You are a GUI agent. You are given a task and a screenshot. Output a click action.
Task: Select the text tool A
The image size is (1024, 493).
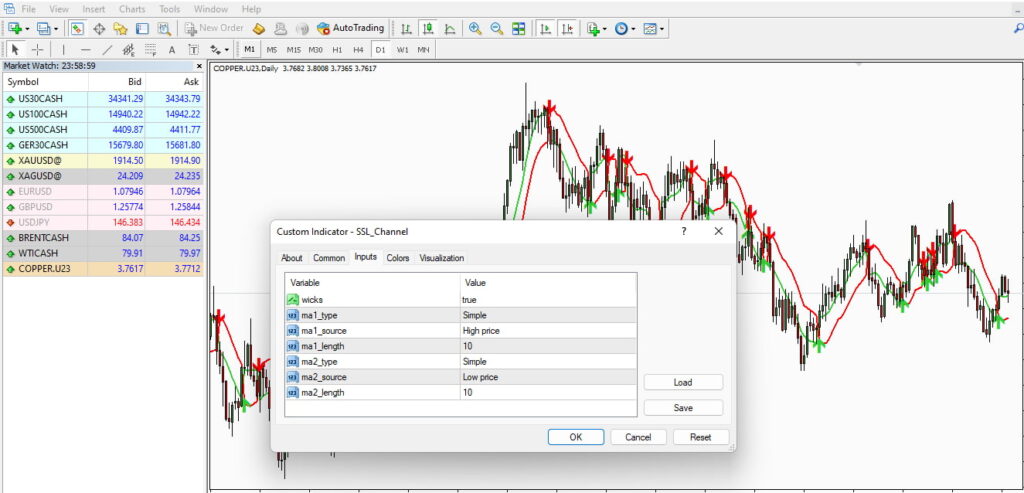pos(172,50)
